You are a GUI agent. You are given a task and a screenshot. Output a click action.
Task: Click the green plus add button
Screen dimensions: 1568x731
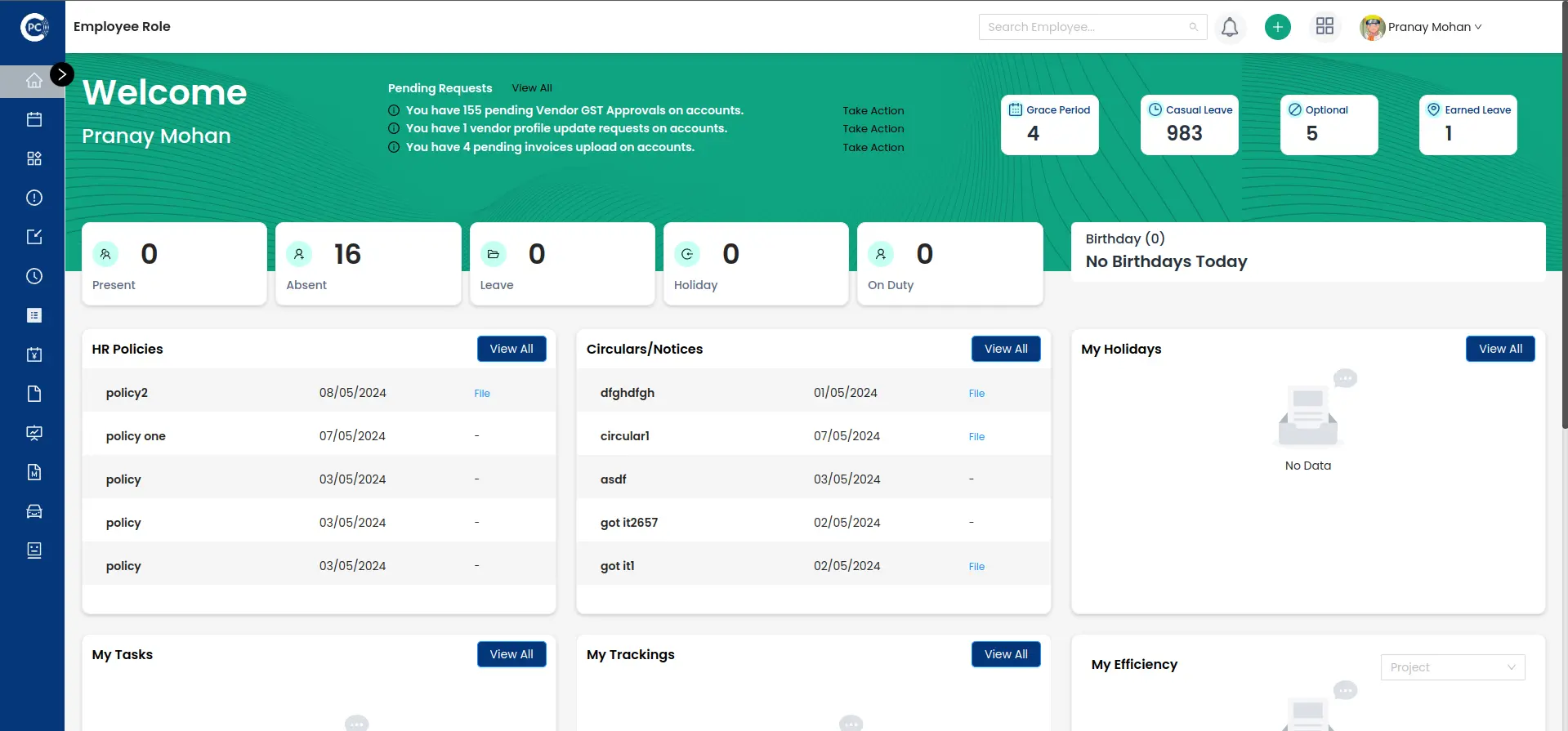[x=1277, y=27]
